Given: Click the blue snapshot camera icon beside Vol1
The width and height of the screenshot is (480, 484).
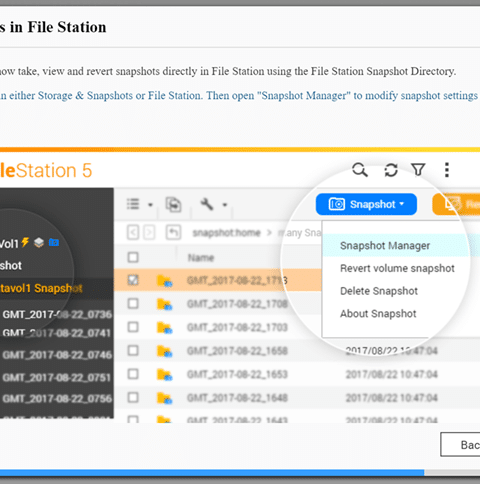Looking at the screenshot, I should tap(54, 242).
